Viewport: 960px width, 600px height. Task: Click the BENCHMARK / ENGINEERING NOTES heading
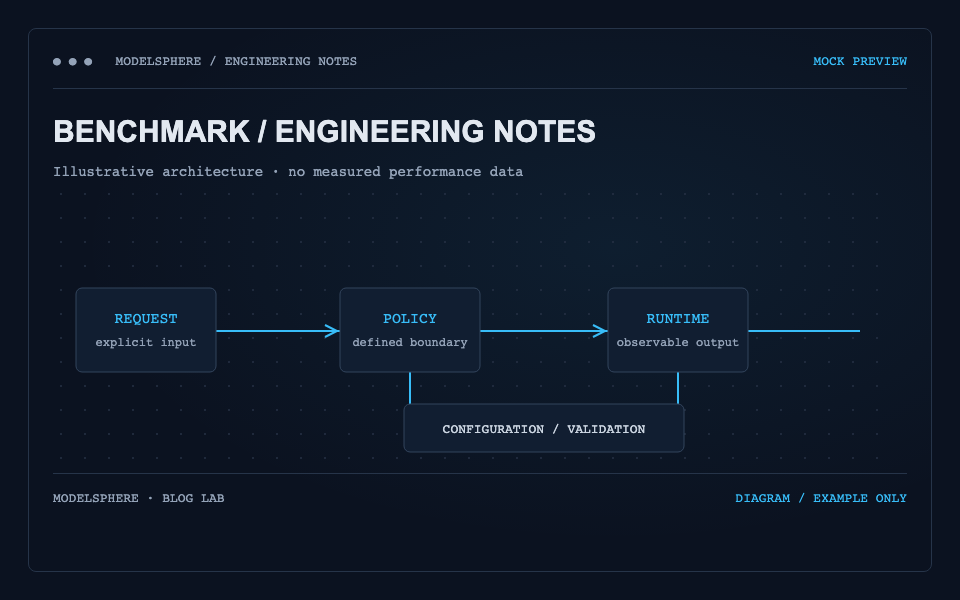[x=324, y=131]
